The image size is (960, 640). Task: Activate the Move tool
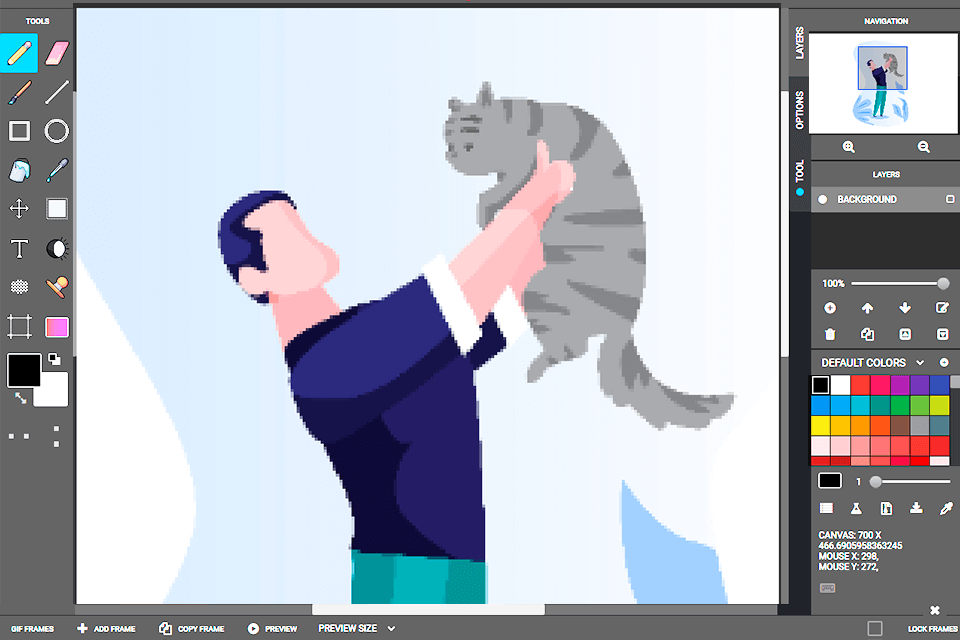(19, 208)
